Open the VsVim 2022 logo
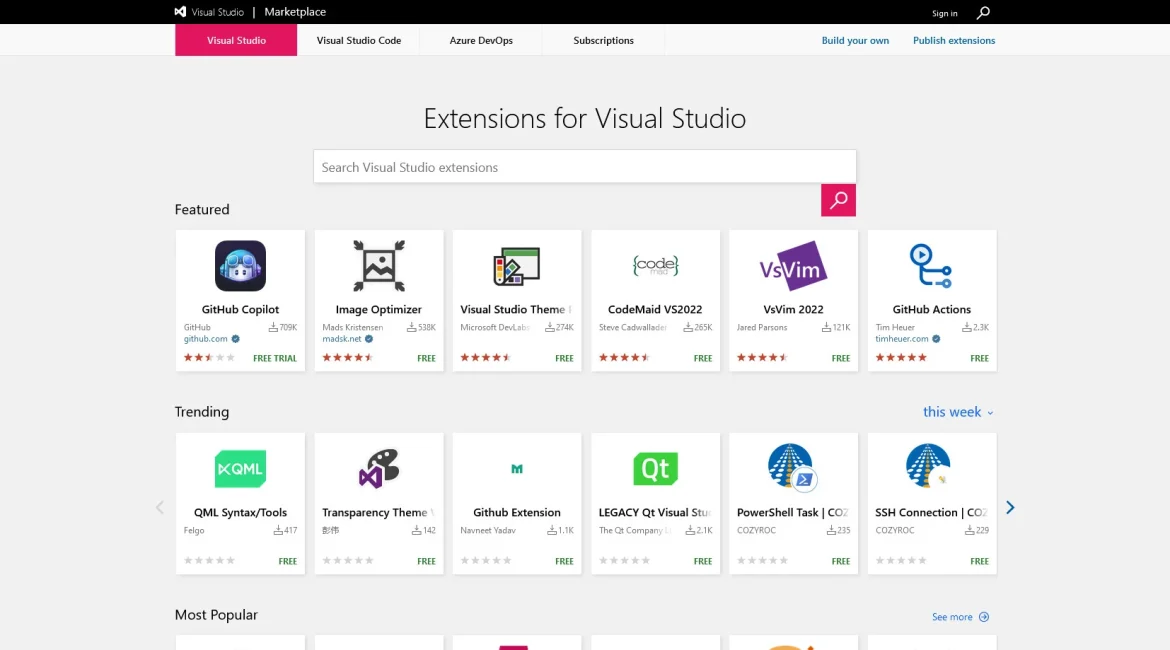 click(x=793, y=266)
